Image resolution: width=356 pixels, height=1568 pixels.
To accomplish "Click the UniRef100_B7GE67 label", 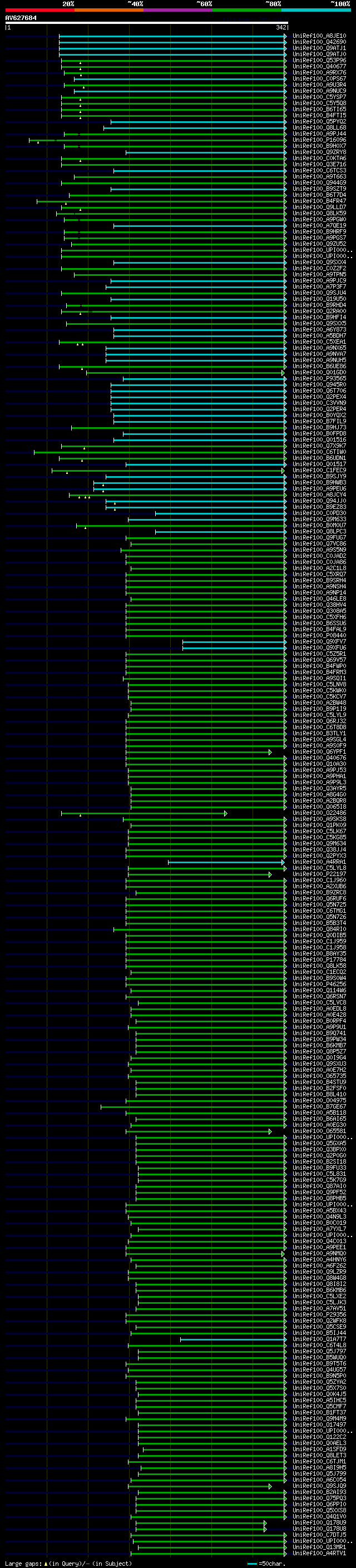I will coord(319,1106).
